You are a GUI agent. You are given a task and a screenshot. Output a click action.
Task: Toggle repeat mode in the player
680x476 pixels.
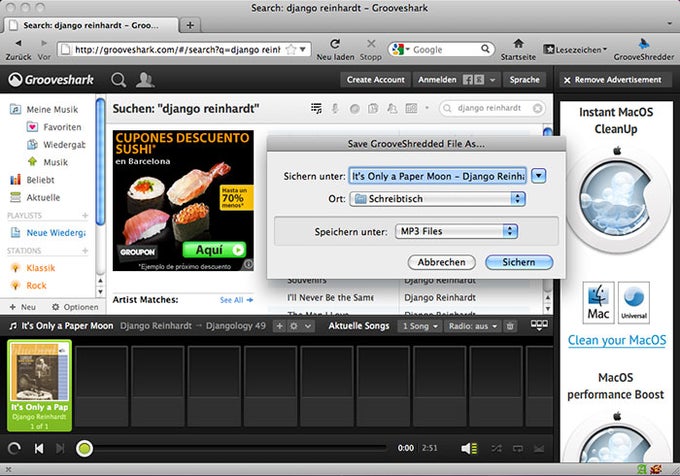(518, 448)
